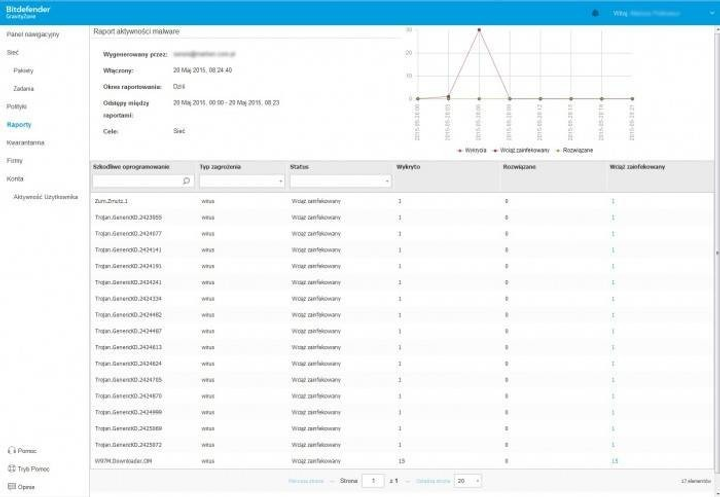Toggle the first chart legend entry with red marker

point(472,150)
